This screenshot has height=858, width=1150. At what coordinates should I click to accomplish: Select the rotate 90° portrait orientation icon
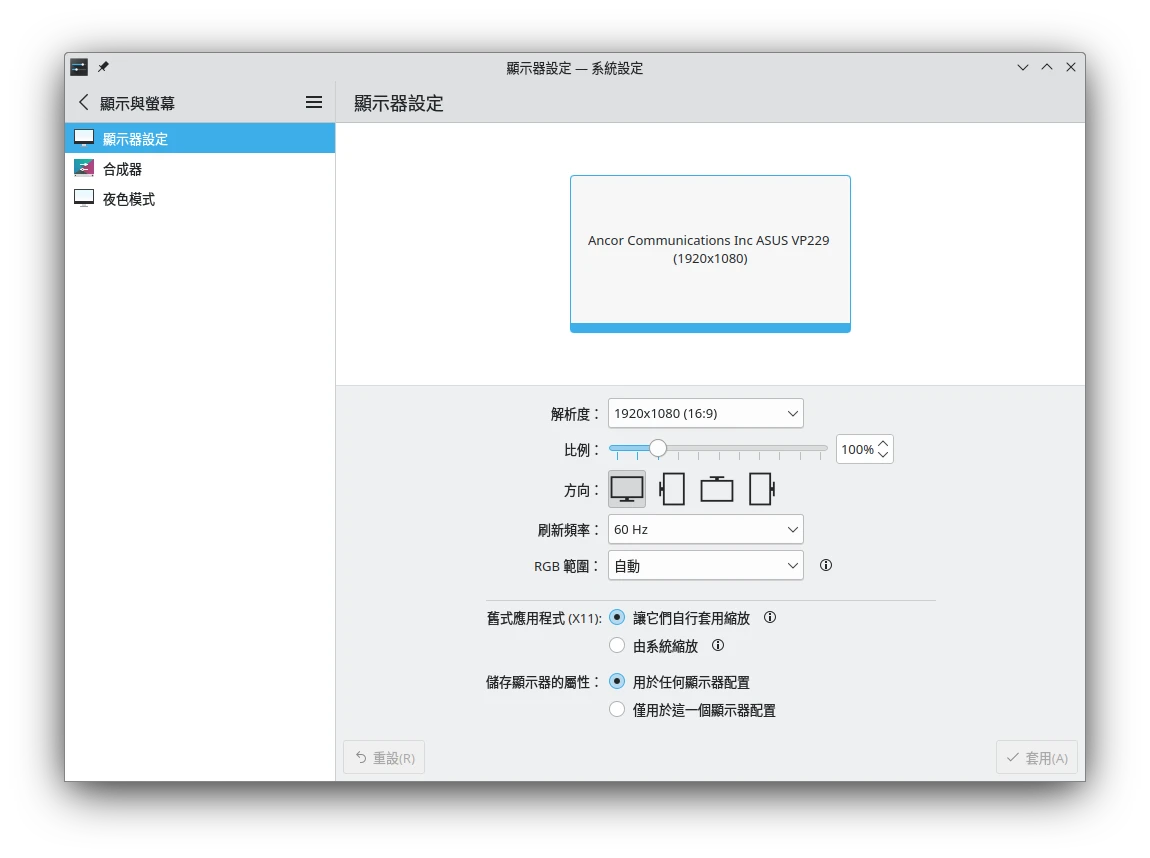672,489
